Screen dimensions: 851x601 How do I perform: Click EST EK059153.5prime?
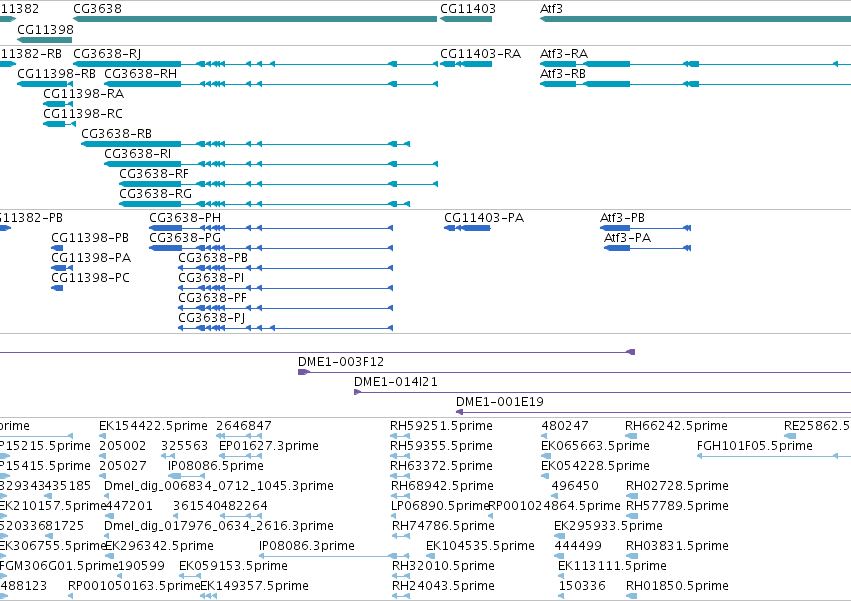pos(233,566)
